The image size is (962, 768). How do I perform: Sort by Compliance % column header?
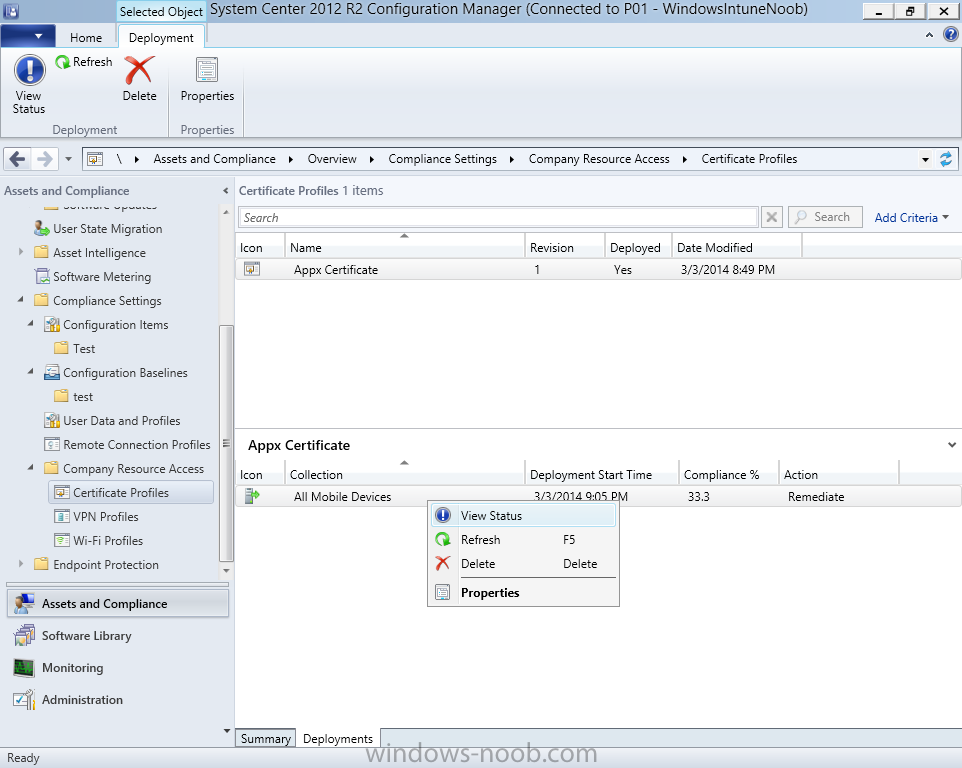pos(728,474)
